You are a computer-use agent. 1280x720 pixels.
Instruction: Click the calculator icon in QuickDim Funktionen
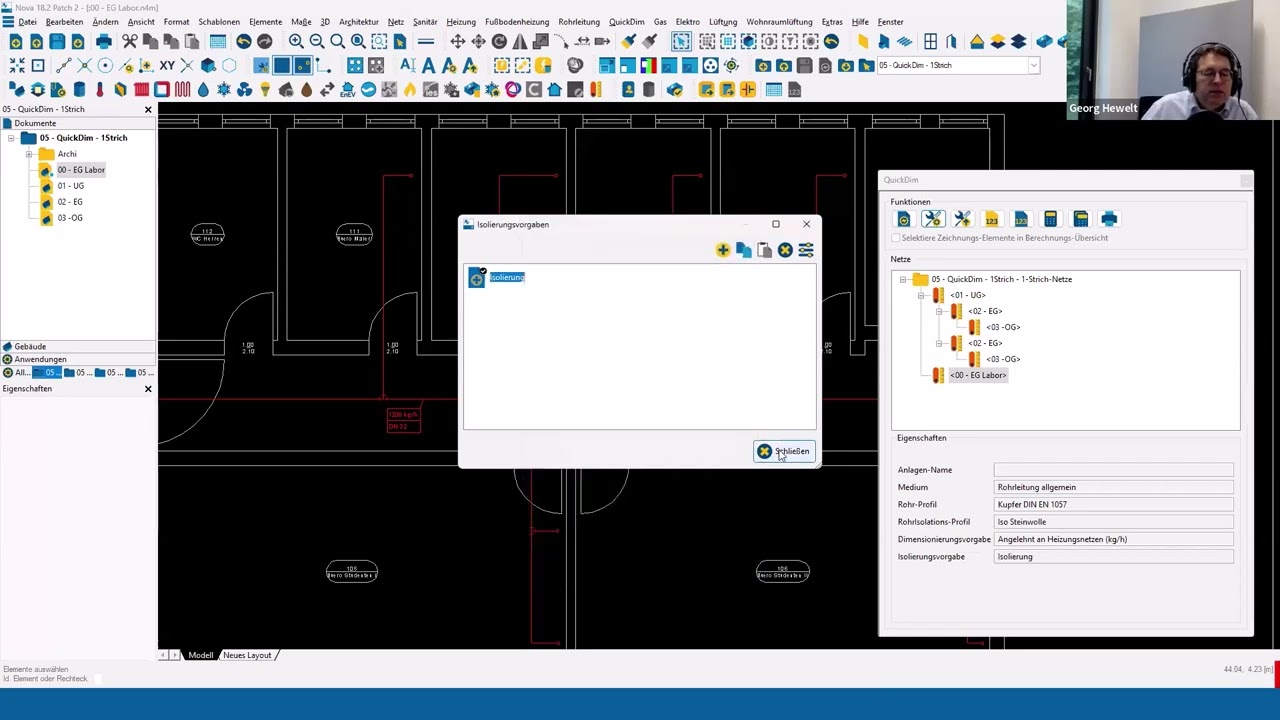click(1050, 219)
